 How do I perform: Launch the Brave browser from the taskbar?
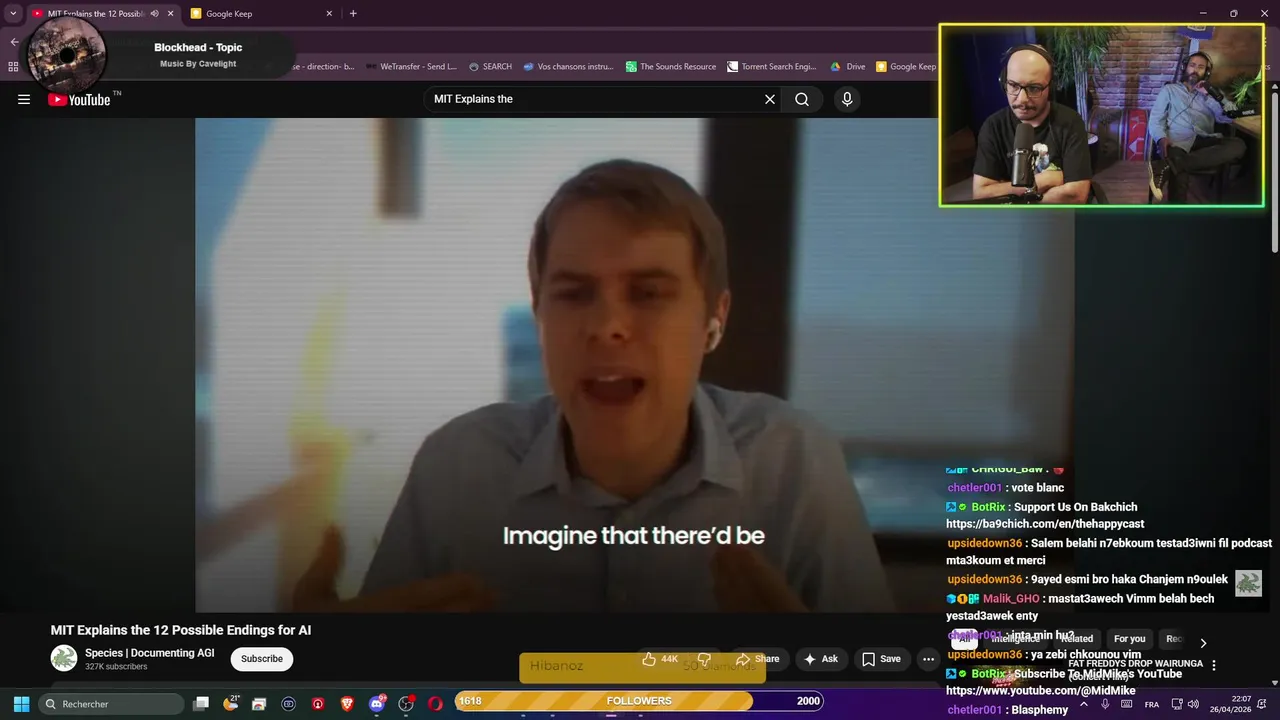pyautogui.click(x=348, y=704)
